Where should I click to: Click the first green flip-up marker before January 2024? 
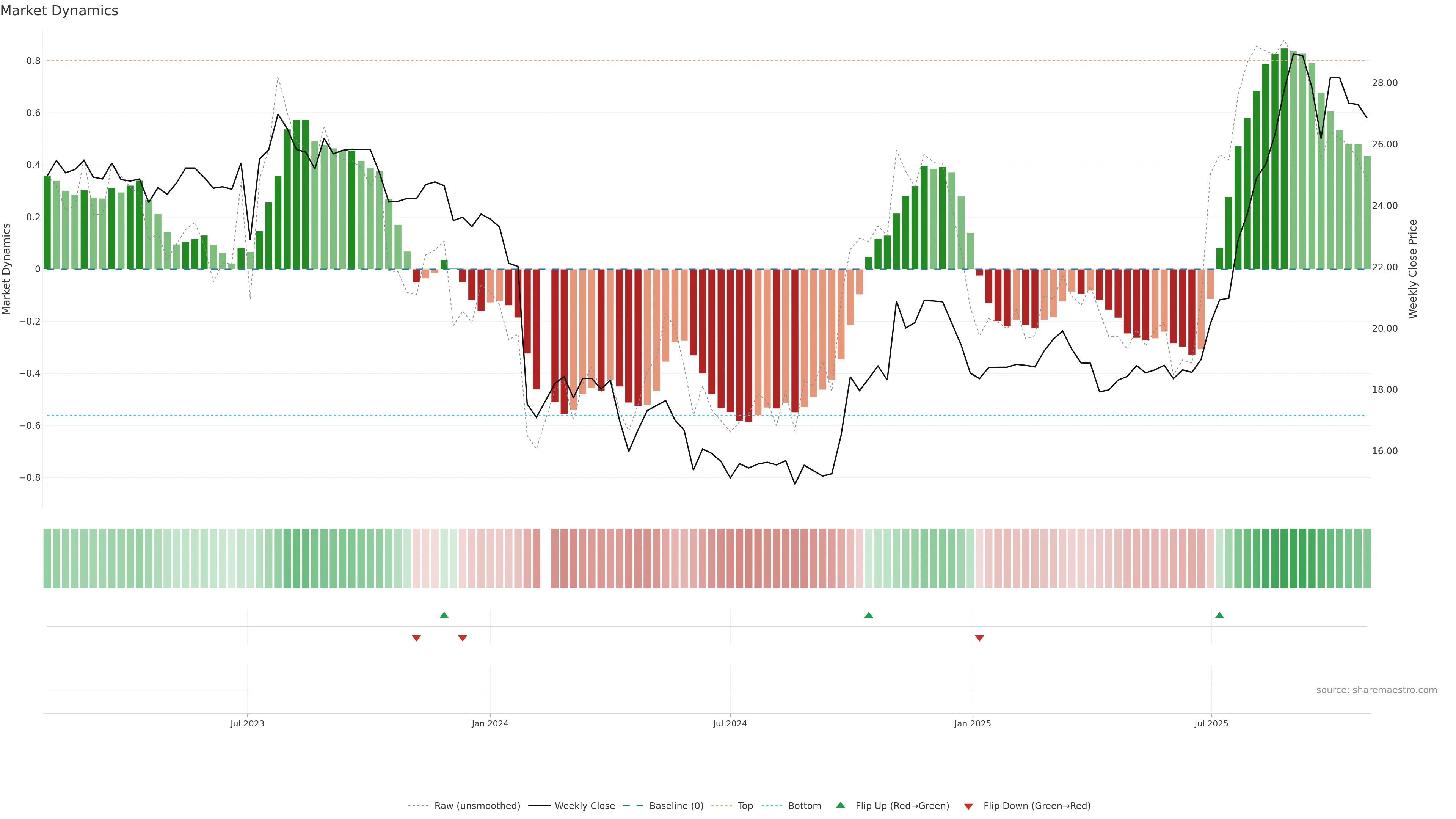coord(444,615)
